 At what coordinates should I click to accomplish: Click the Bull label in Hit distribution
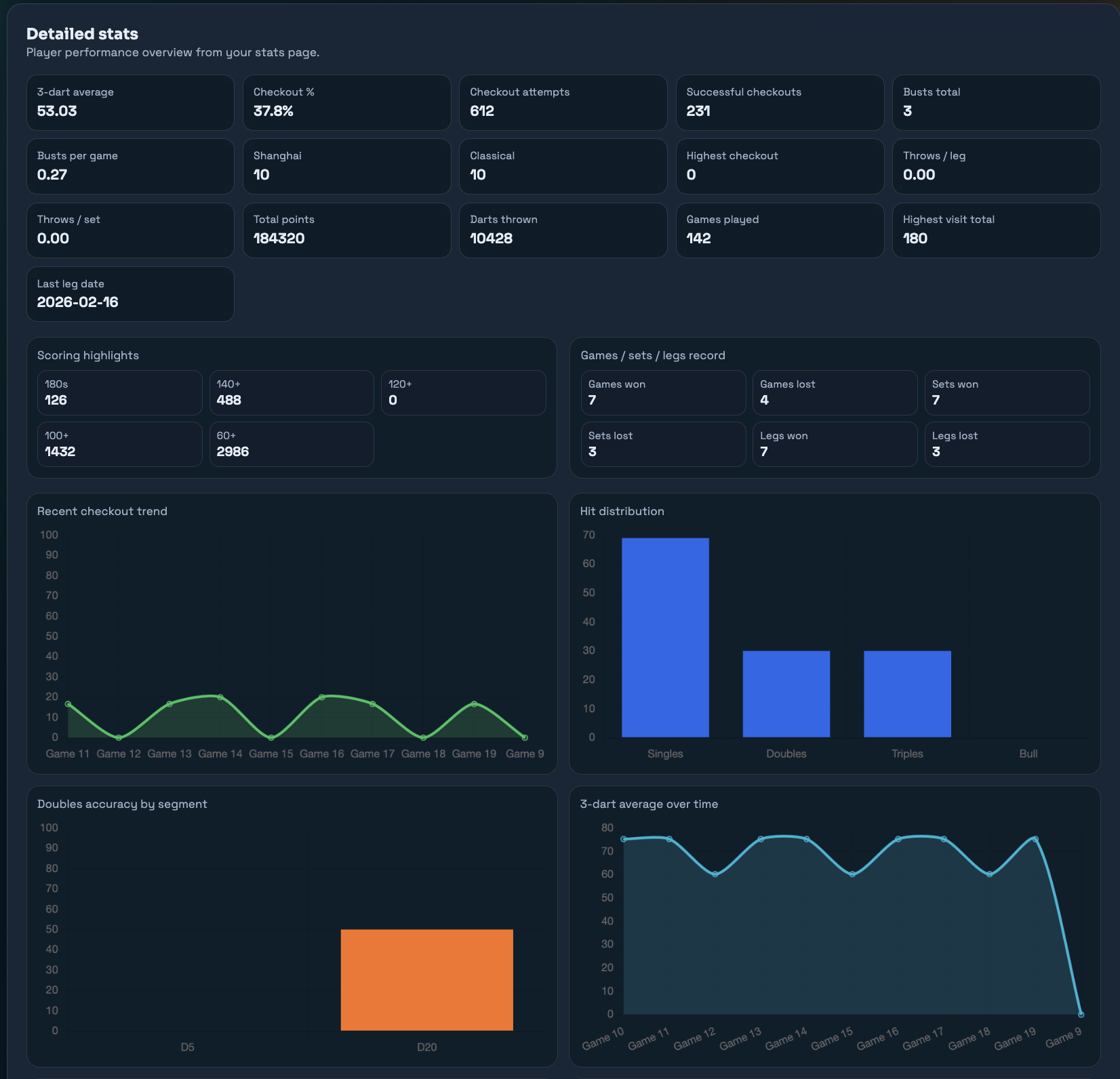point(1027,753)
